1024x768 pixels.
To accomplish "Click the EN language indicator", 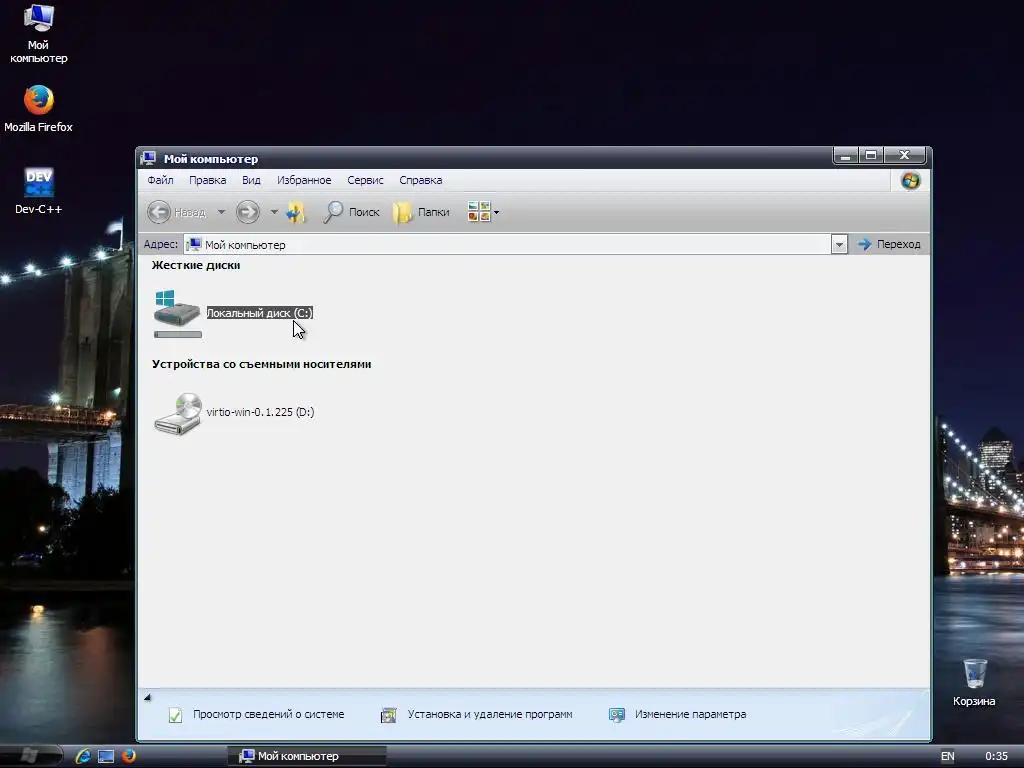I will click(x=948, y=756).
